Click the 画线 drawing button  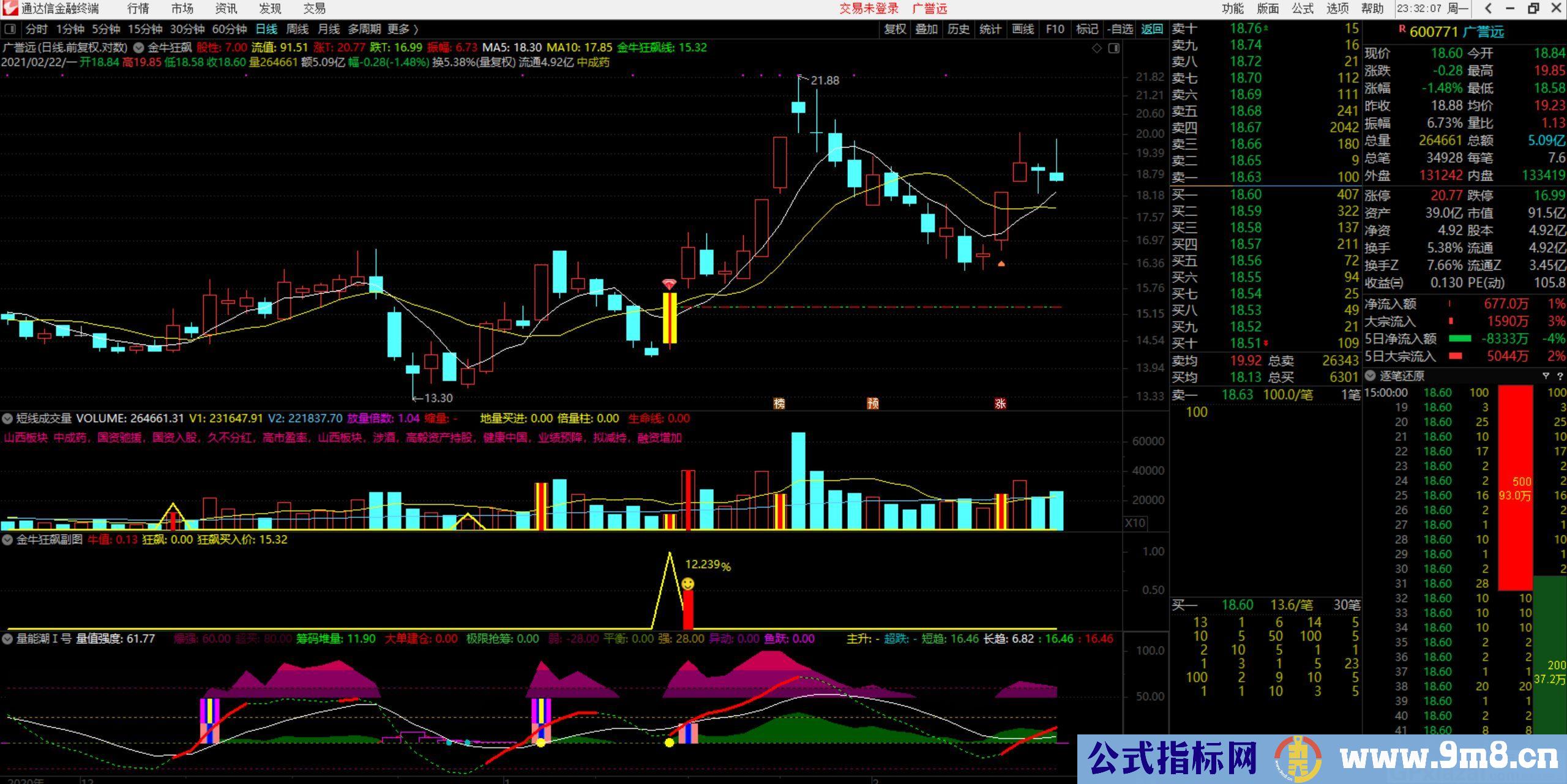1023,29
